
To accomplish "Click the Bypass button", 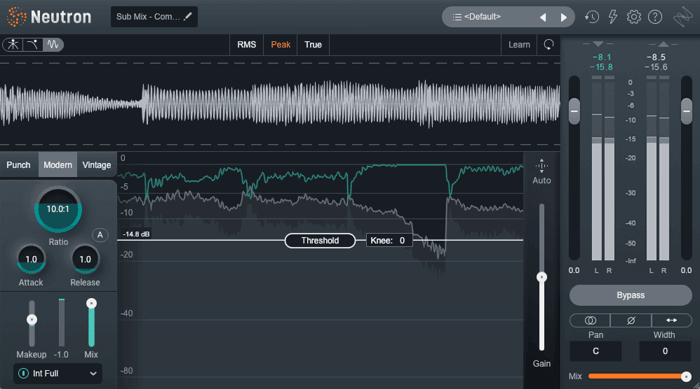I will point(630,295).
